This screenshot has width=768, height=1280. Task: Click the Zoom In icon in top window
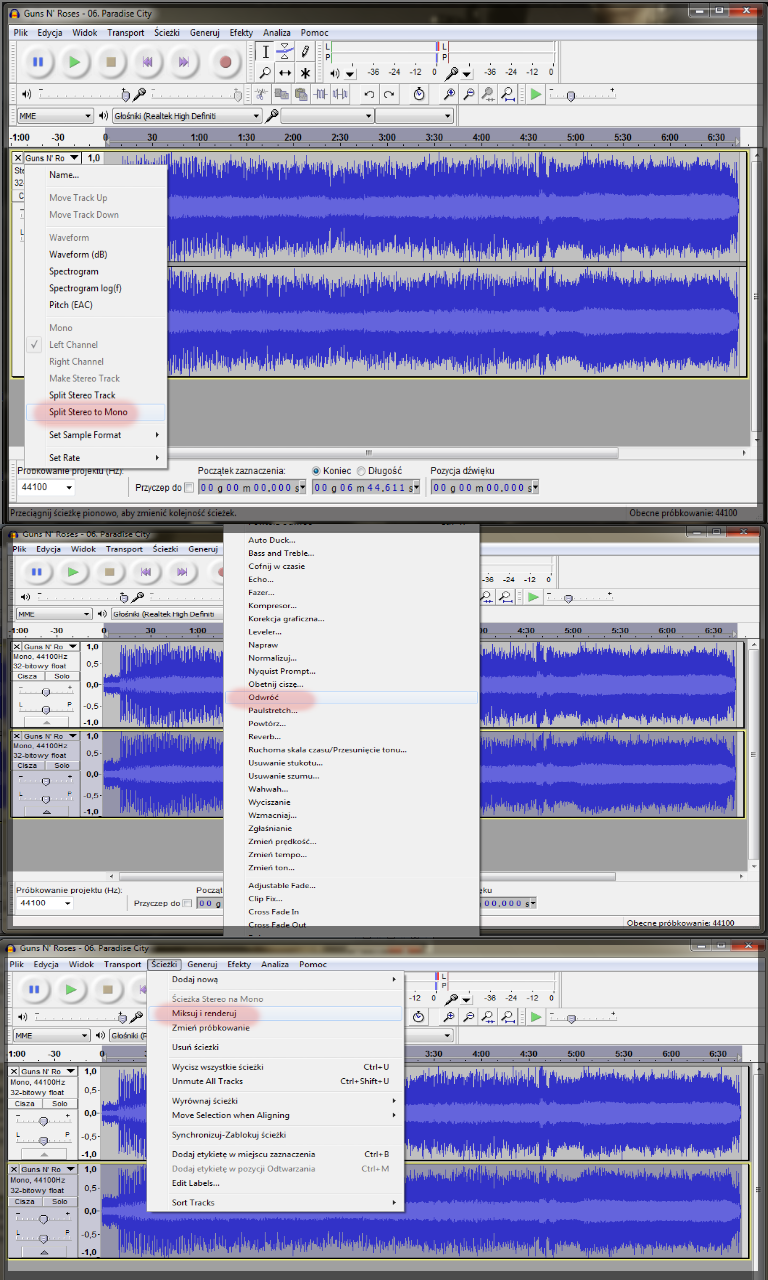click(450, 94)
